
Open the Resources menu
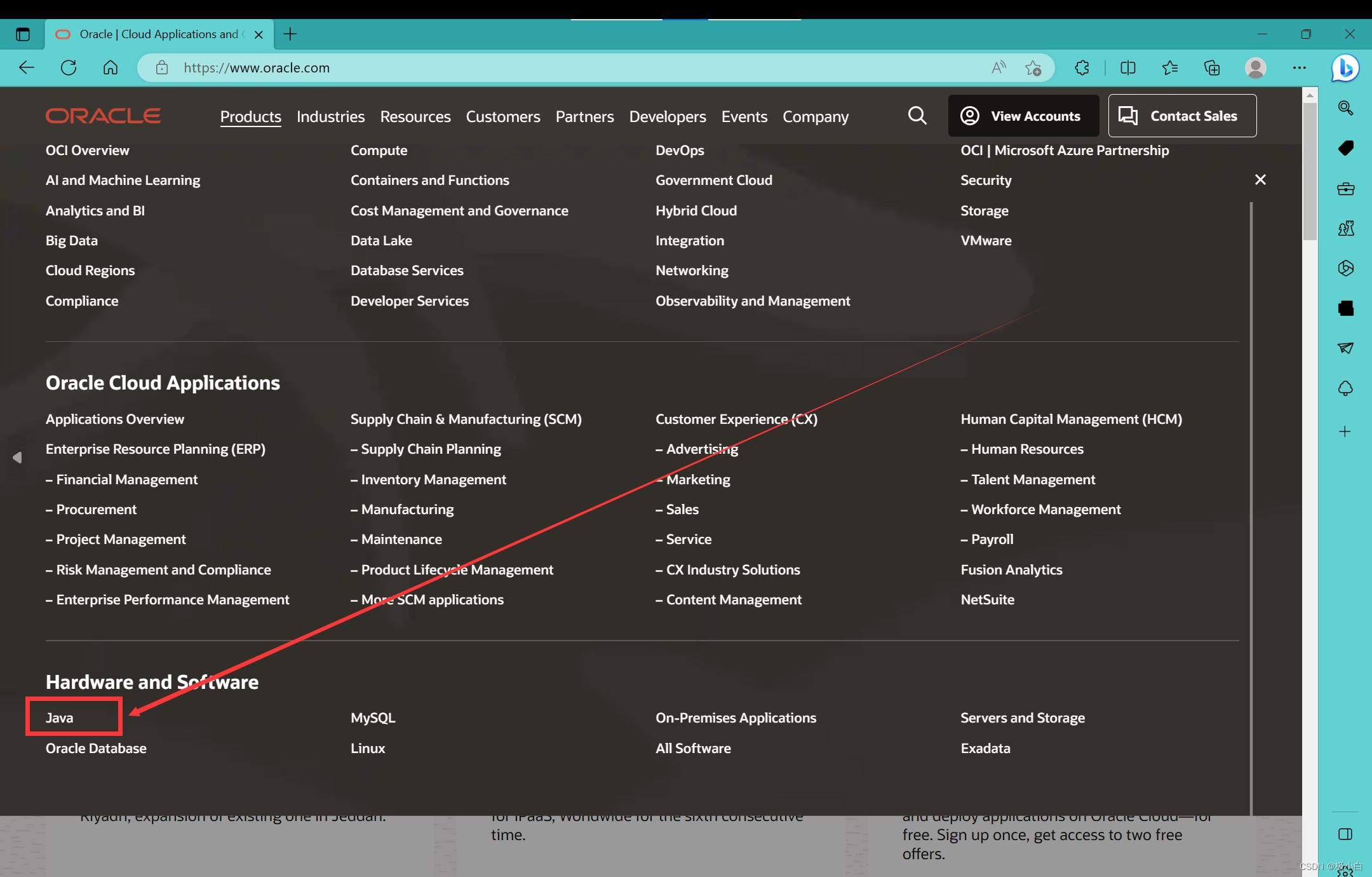(x=415, y=117)
